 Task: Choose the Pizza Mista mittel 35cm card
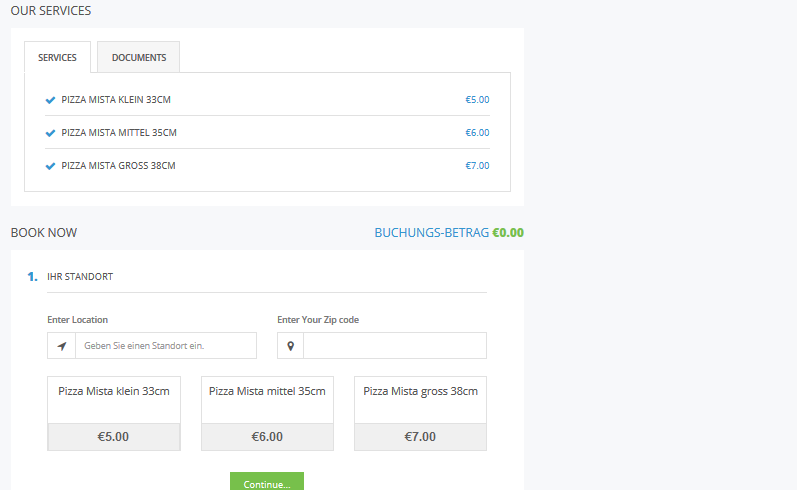[267, 399]
